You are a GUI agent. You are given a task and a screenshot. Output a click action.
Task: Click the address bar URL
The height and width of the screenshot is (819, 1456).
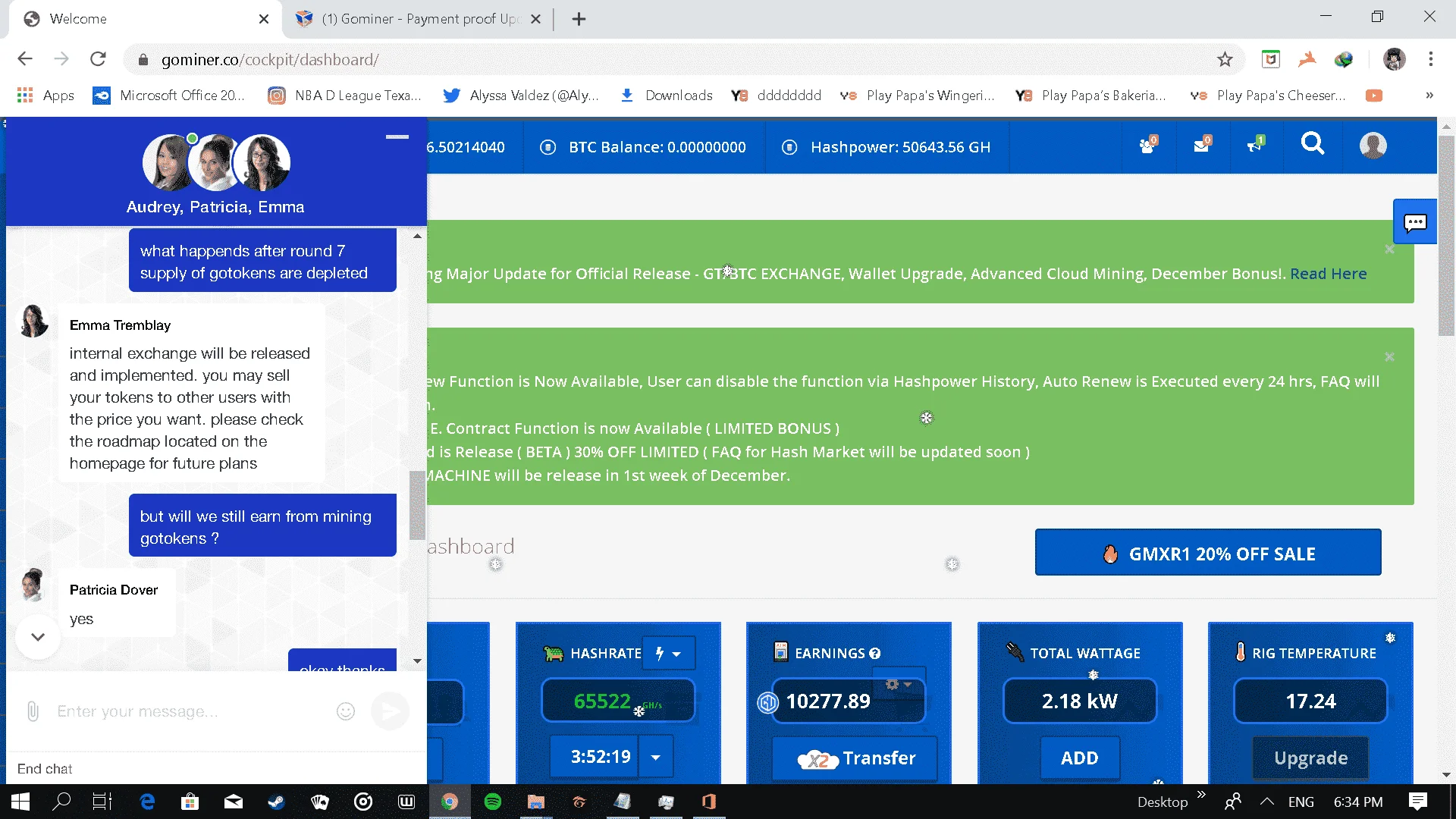click(x=270, y=59)
